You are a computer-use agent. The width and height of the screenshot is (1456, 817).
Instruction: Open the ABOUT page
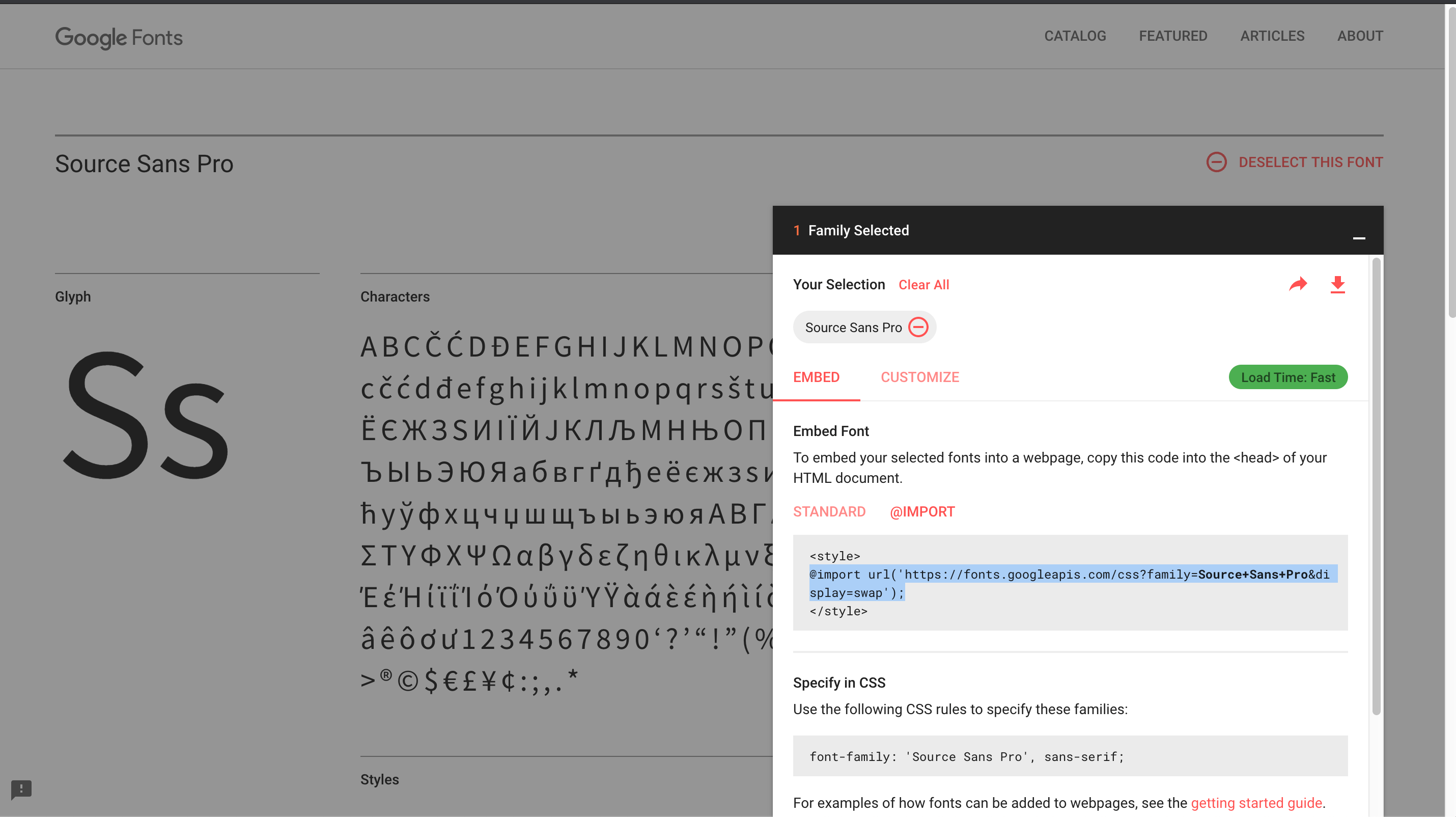coord(1359,36)
